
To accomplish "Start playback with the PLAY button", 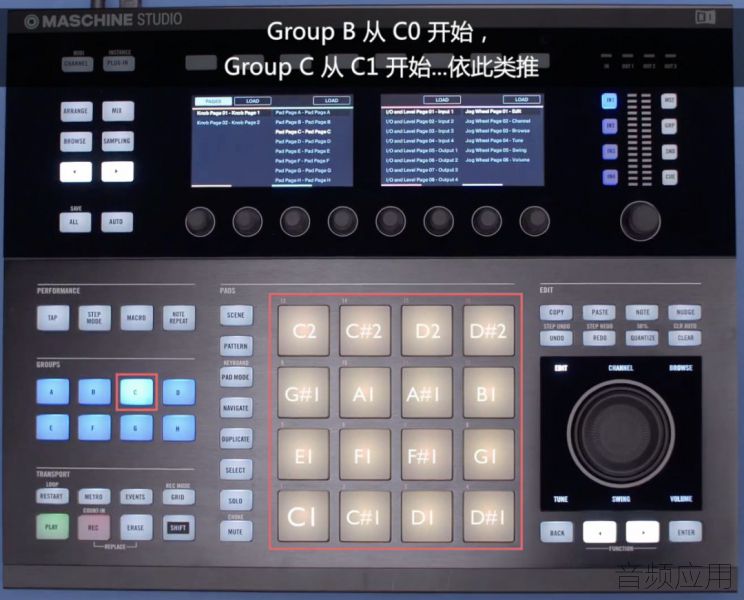I will click(52, 527).
